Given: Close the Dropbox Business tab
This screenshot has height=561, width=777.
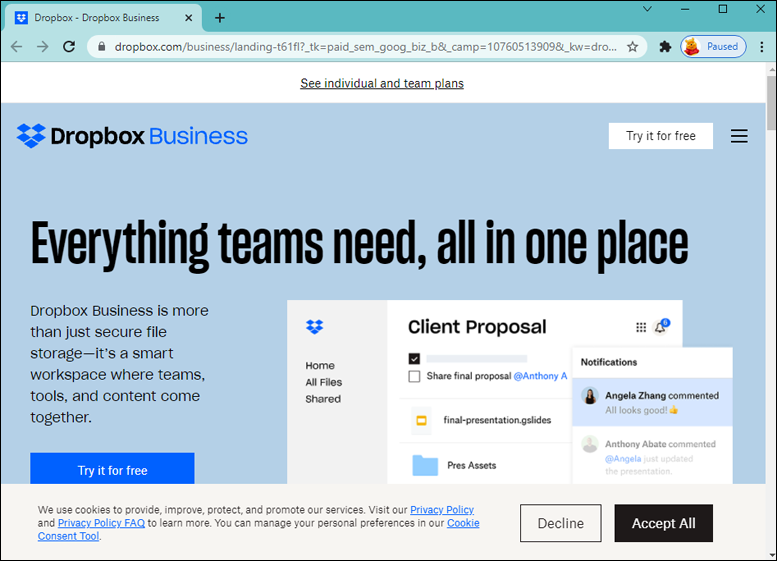Looking at the screenshot, I should pyautogui.click(x=188, y=18).
